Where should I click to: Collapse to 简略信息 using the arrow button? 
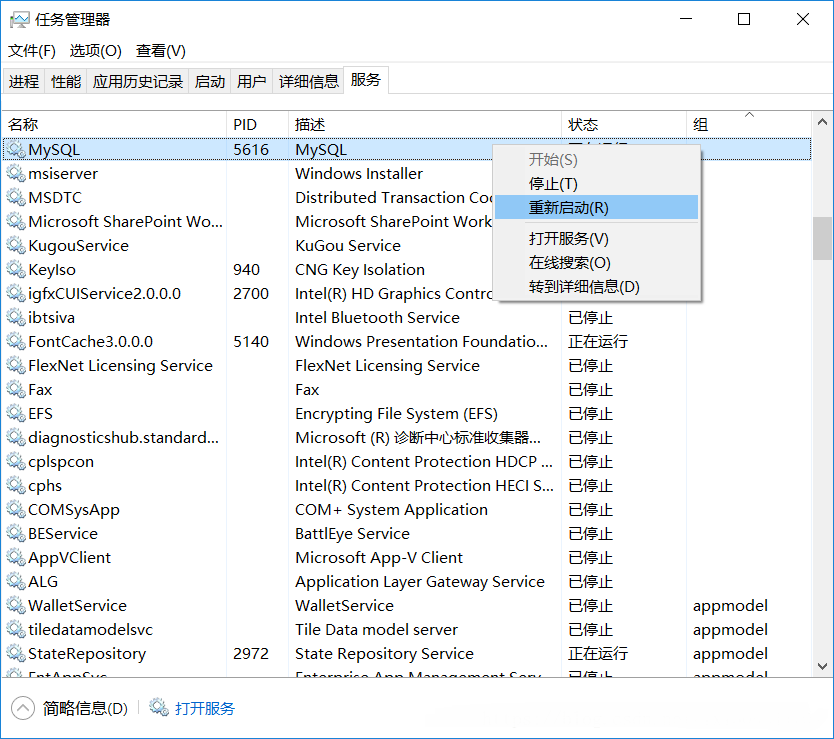point(22,708)
